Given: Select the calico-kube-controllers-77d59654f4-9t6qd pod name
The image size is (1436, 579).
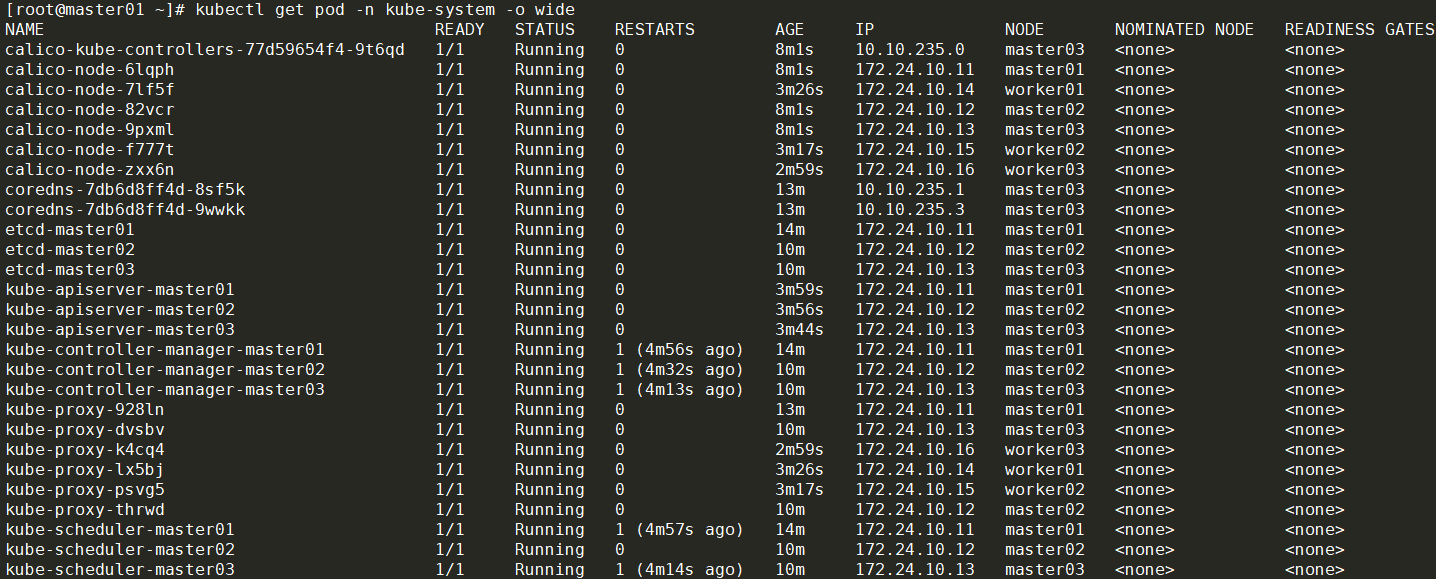Looking at the screenshot, I should coord(205,50).
